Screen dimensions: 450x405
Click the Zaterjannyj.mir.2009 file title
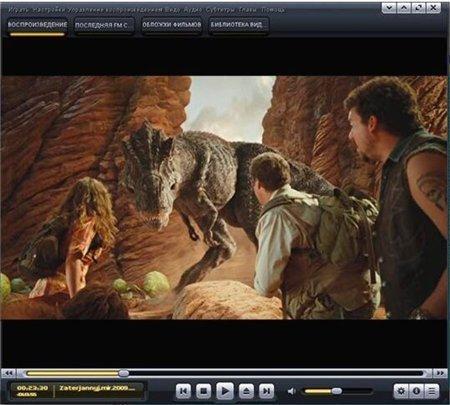point(97,388)
